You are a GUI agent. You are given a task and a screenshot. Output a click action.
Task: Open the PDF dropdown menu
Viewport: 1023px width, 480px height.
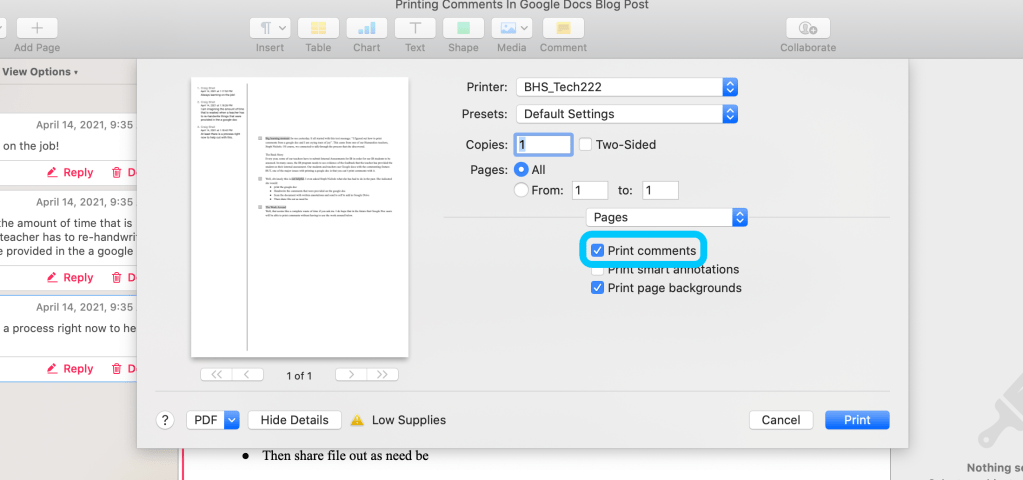213,420
